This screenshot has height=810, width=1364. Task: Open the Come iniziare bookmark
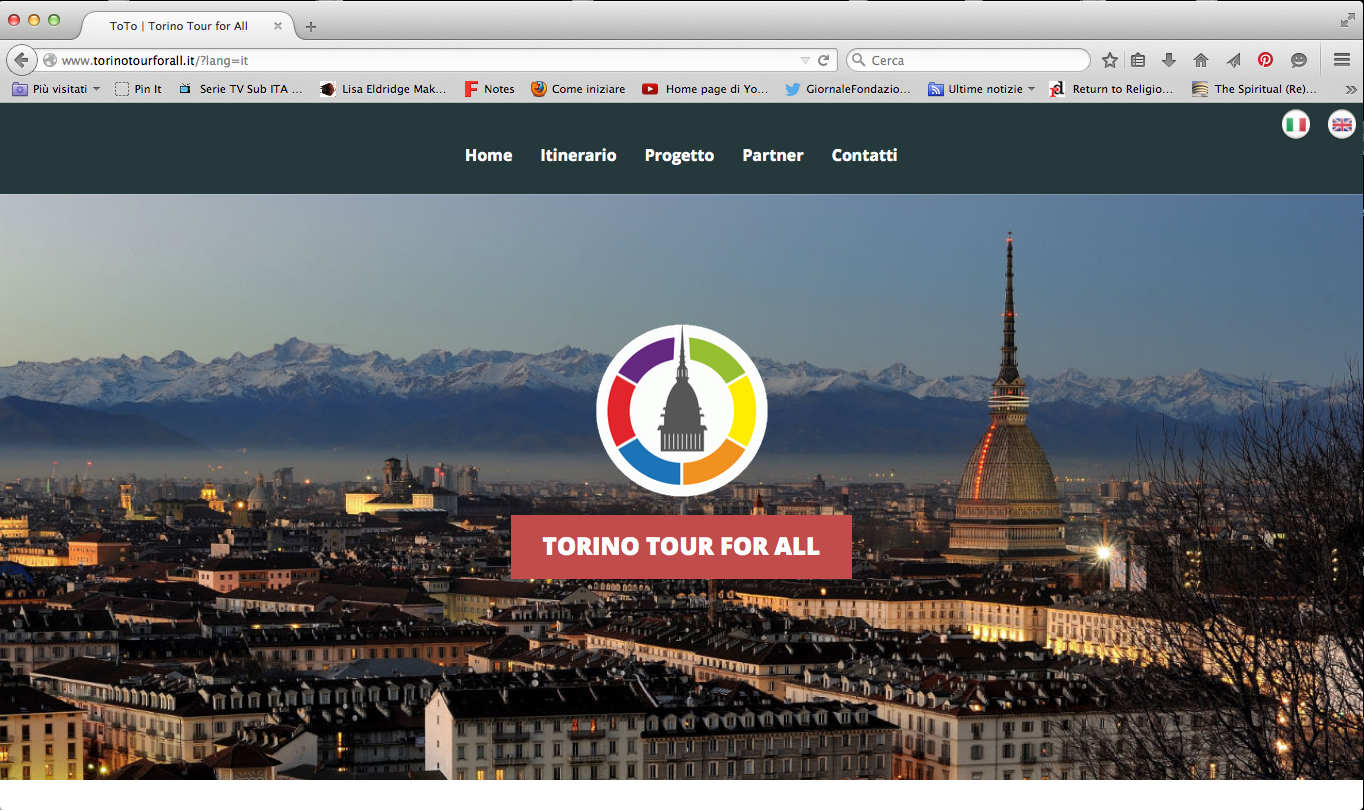click(x=578, y=89)
